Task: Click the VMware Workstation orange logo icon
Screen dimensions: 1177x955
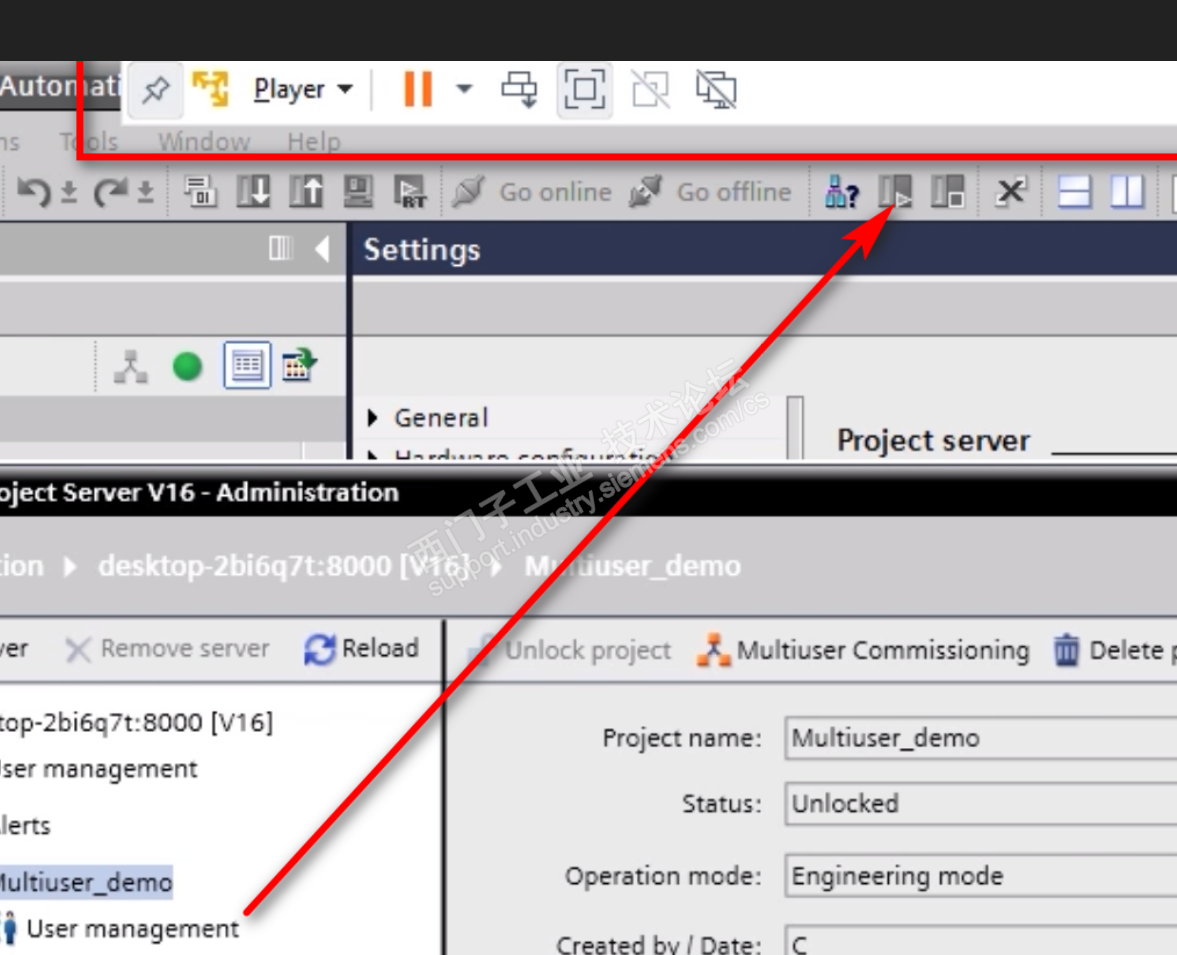Action: tap(210, 89)
